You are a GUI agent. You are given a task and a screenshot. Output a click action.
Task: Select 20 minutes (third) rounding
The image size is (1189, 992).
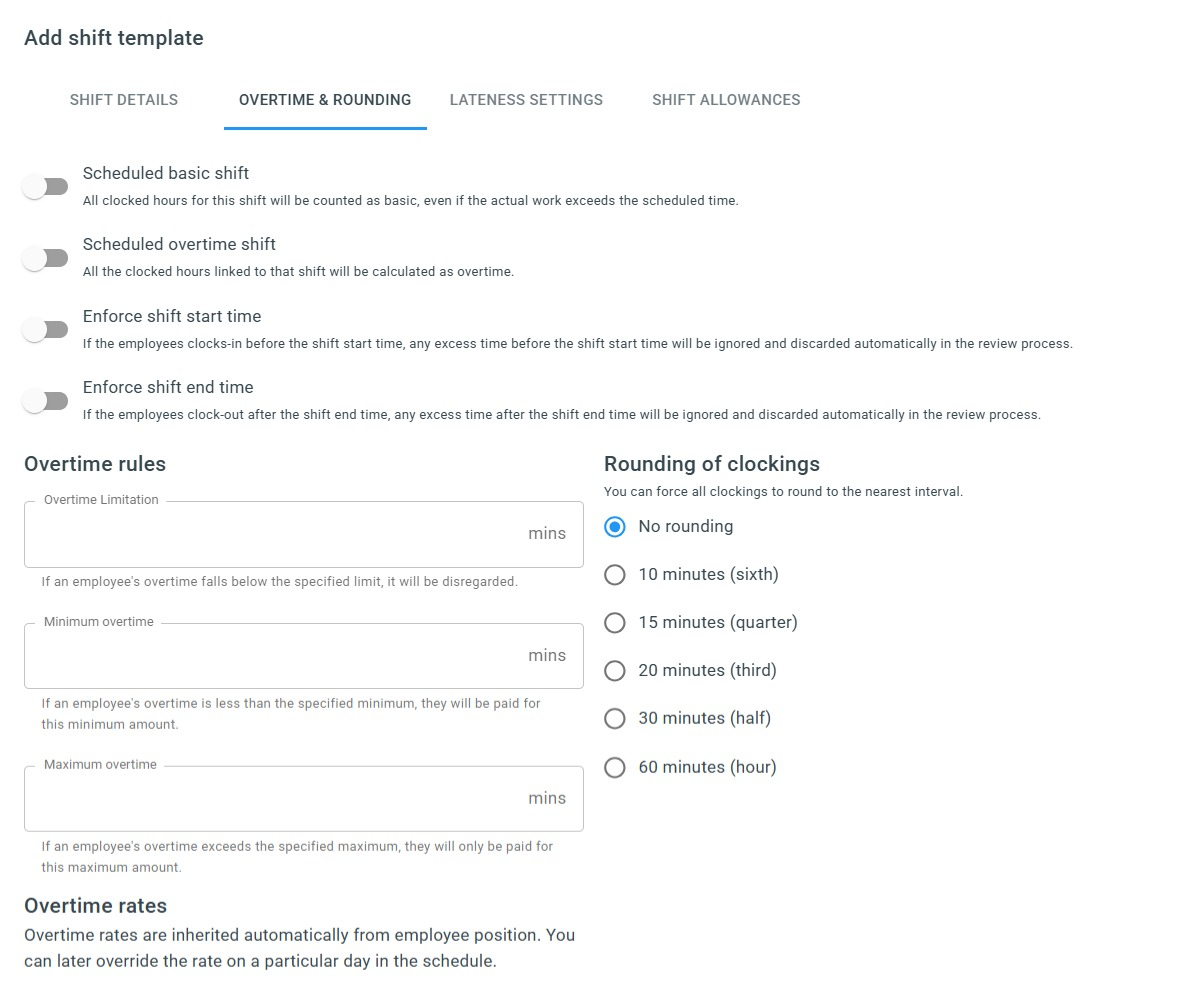[x=615, y=671]
